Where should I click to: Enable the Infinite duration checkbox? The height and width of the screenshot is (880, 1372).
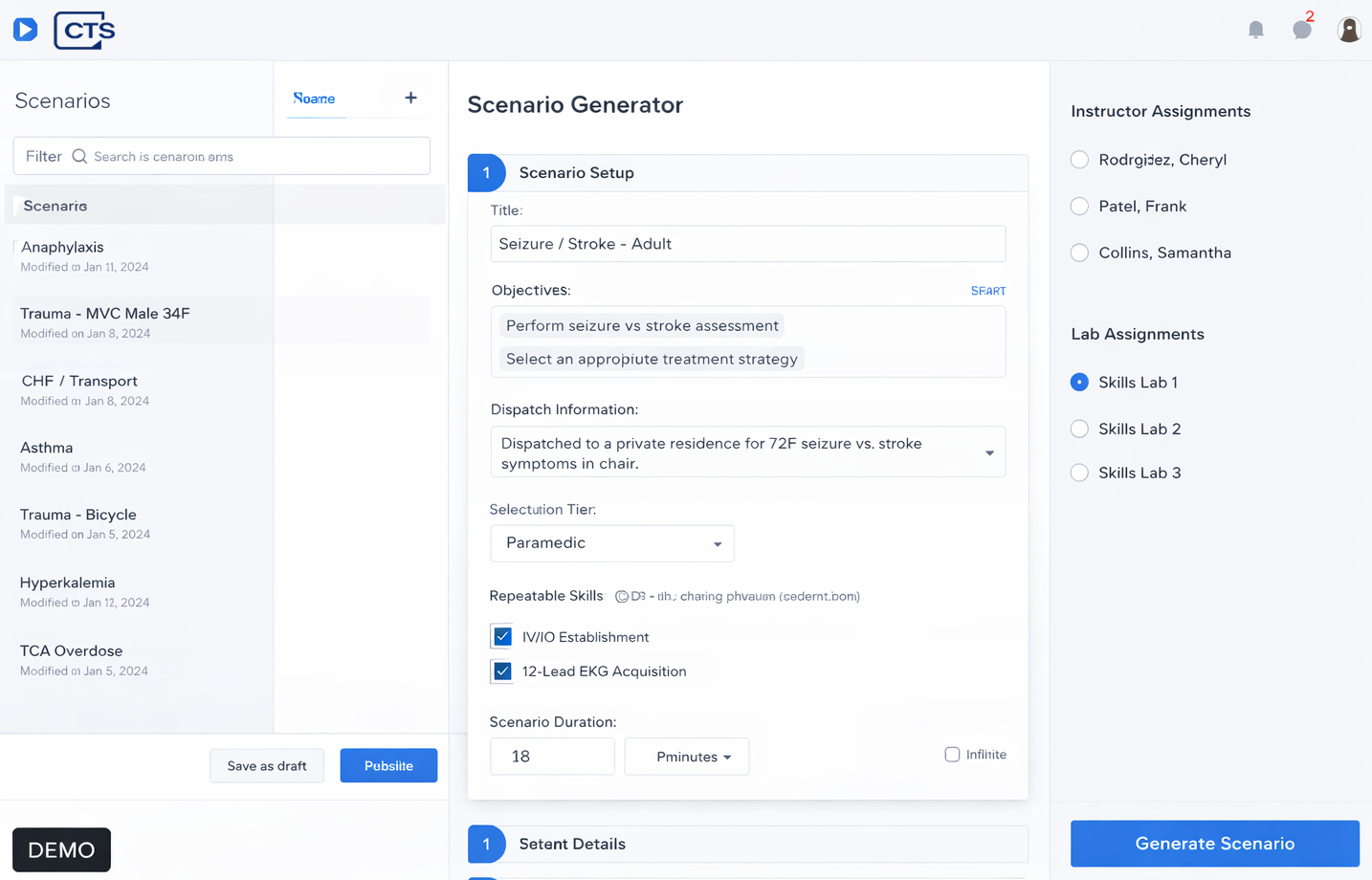coord(952,755)
